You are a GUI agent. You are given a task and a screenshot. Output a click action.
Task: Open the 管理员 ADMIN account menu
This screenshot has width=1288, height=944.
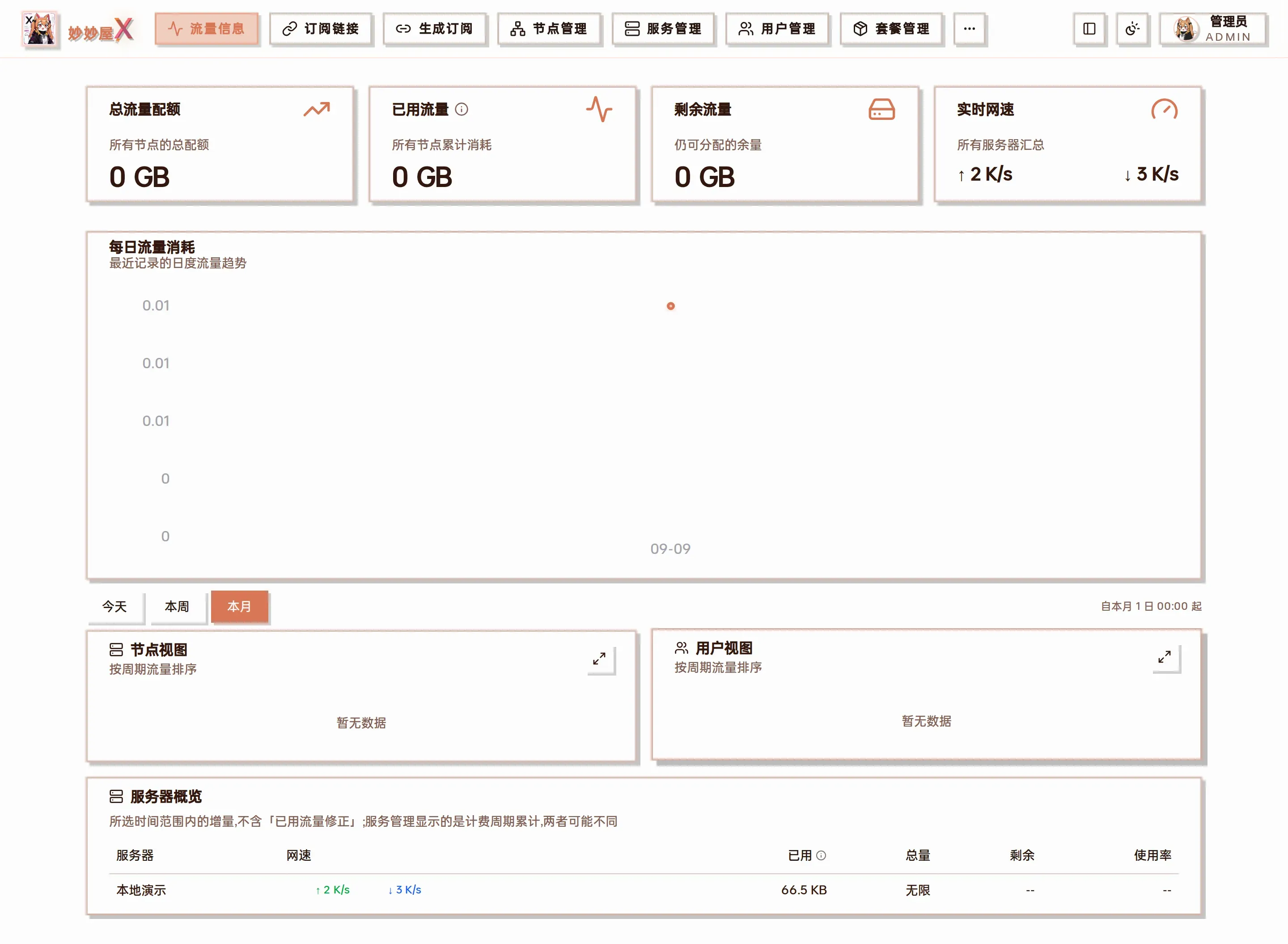click(x=1213, y=29)
